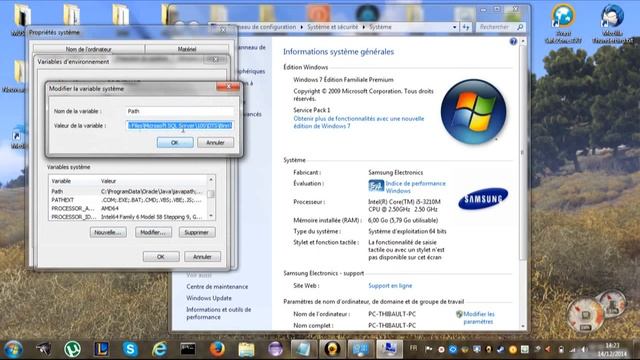Image resolution: width=640 pixels, height=360 pixels.
Task: Open the Mozilla Thunderbird desktop icon
Action: (x=612, y=24)
